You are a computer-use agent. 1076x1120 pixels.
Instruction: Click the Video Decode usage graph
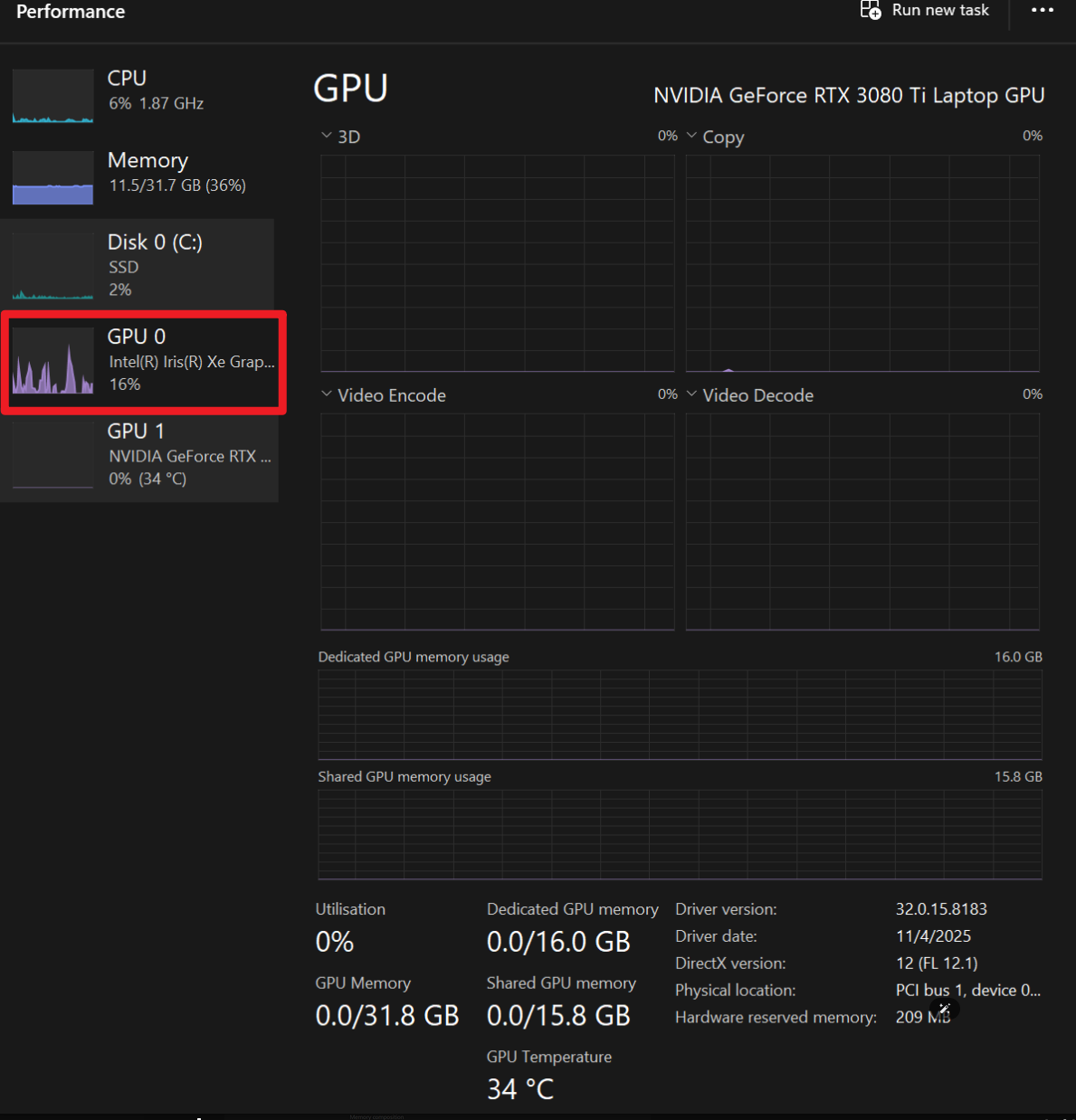click(862, 521)
